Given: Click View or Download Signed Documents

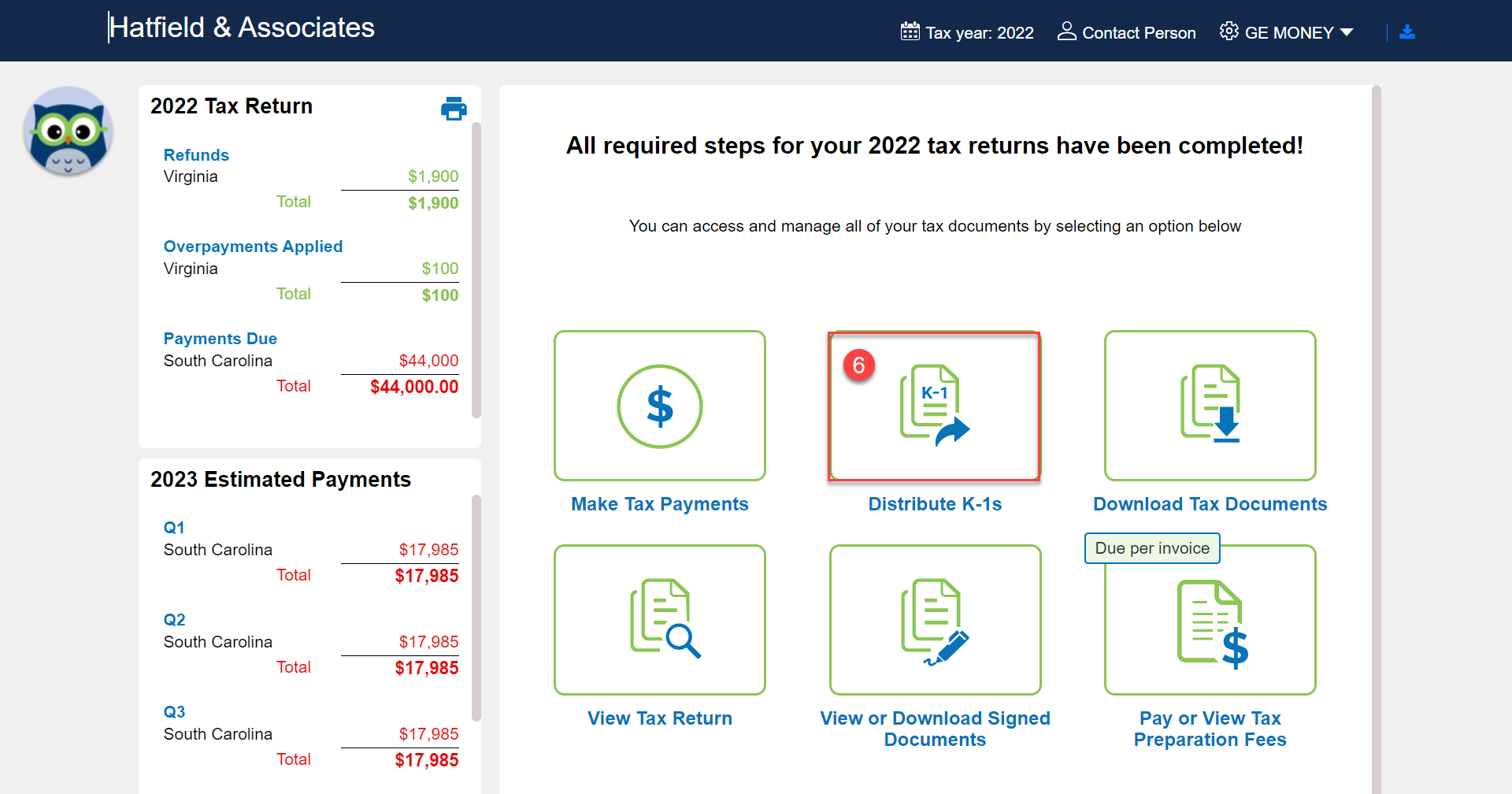Looking at the screenshot, I should coord(935,728).
